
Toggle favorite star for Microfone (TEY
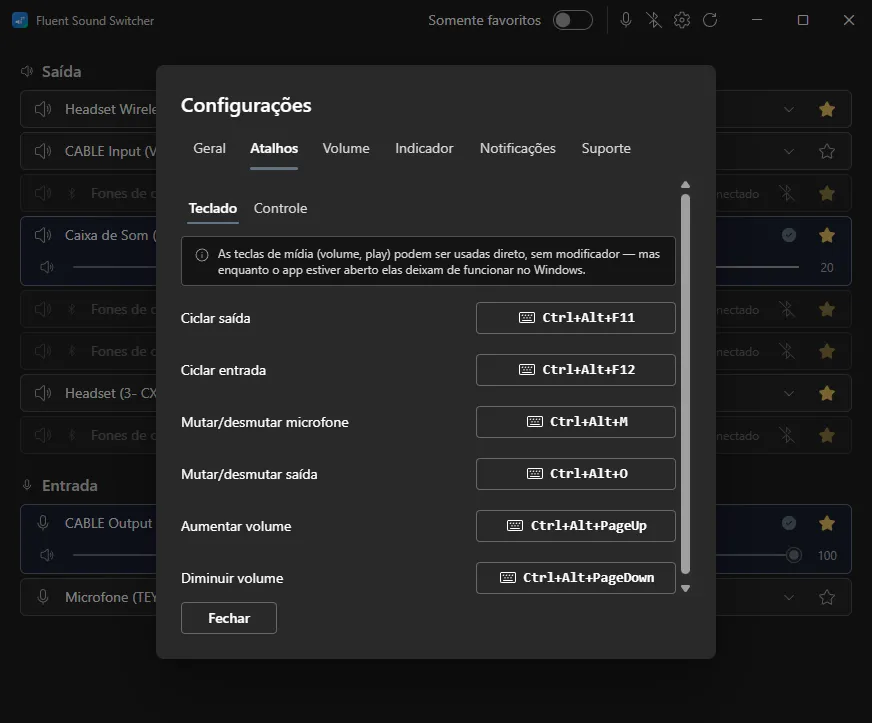point(827,597)
